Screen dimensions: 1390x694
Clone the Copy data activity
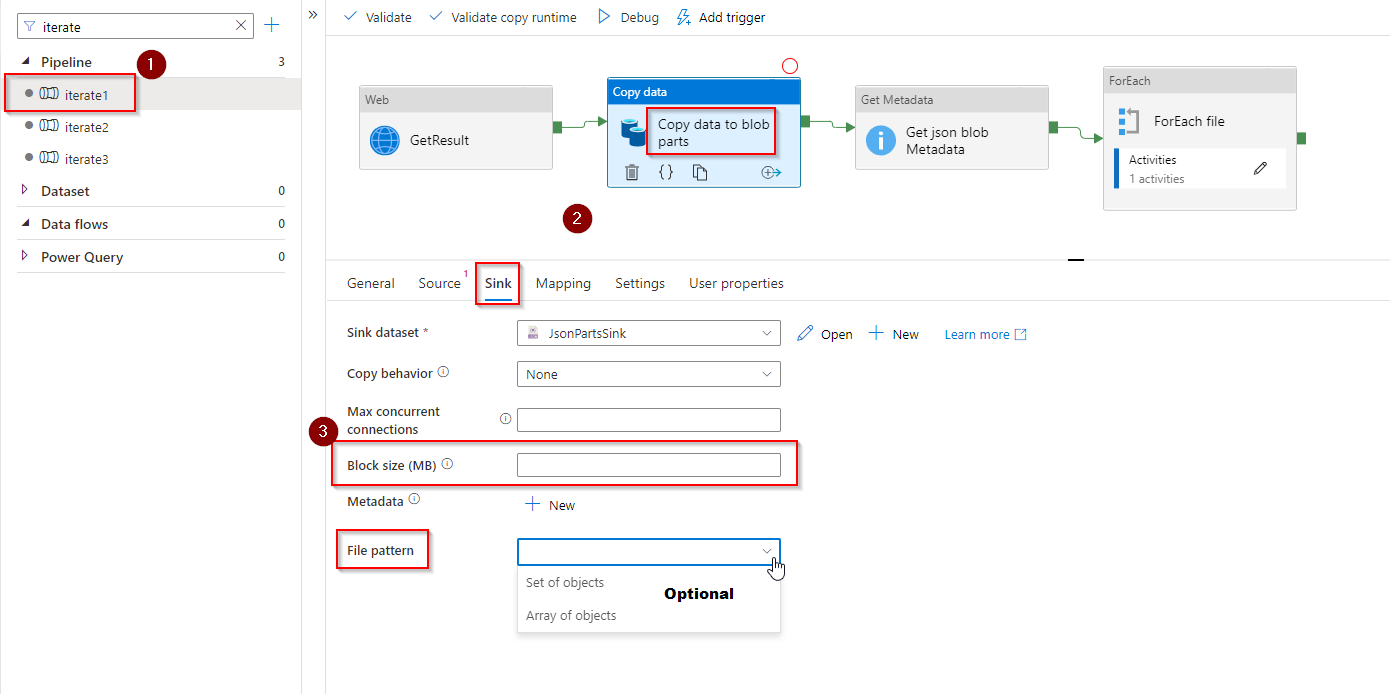point(700,172)
